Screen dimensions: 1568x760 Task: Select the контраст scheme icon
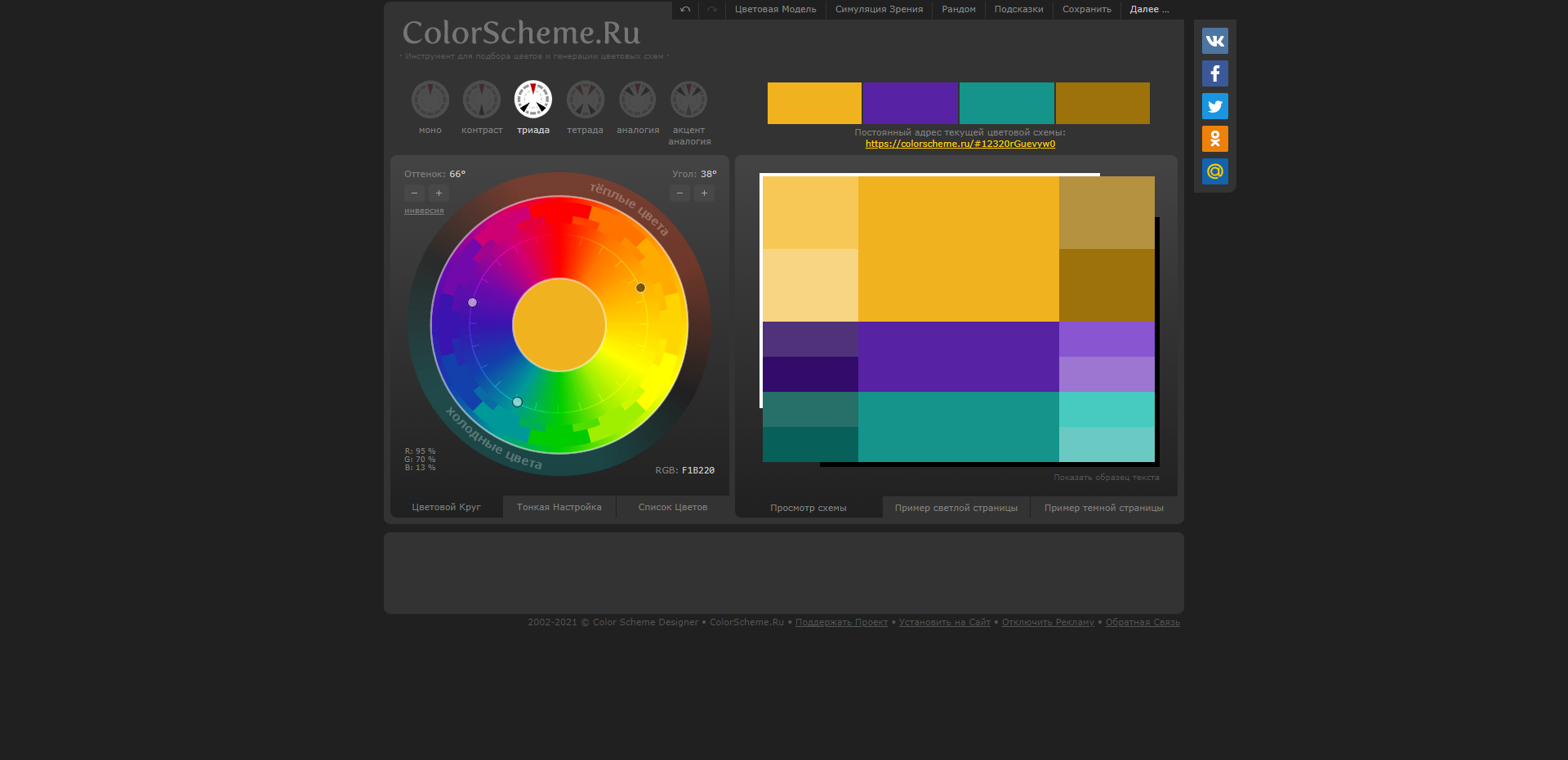482,100
